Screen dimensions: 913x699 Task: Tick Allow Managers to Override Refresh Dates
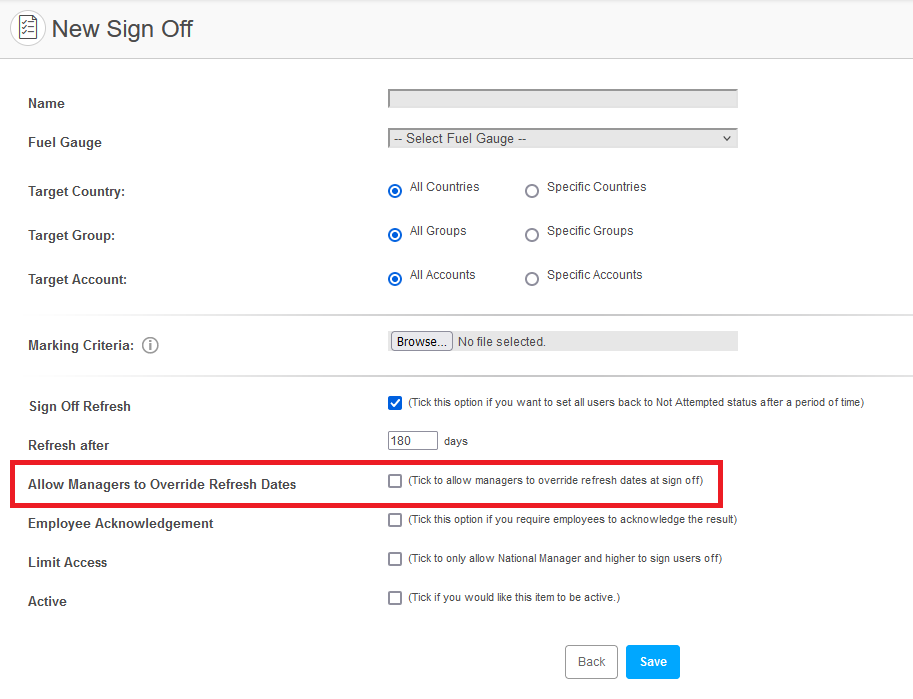(395, 481)
